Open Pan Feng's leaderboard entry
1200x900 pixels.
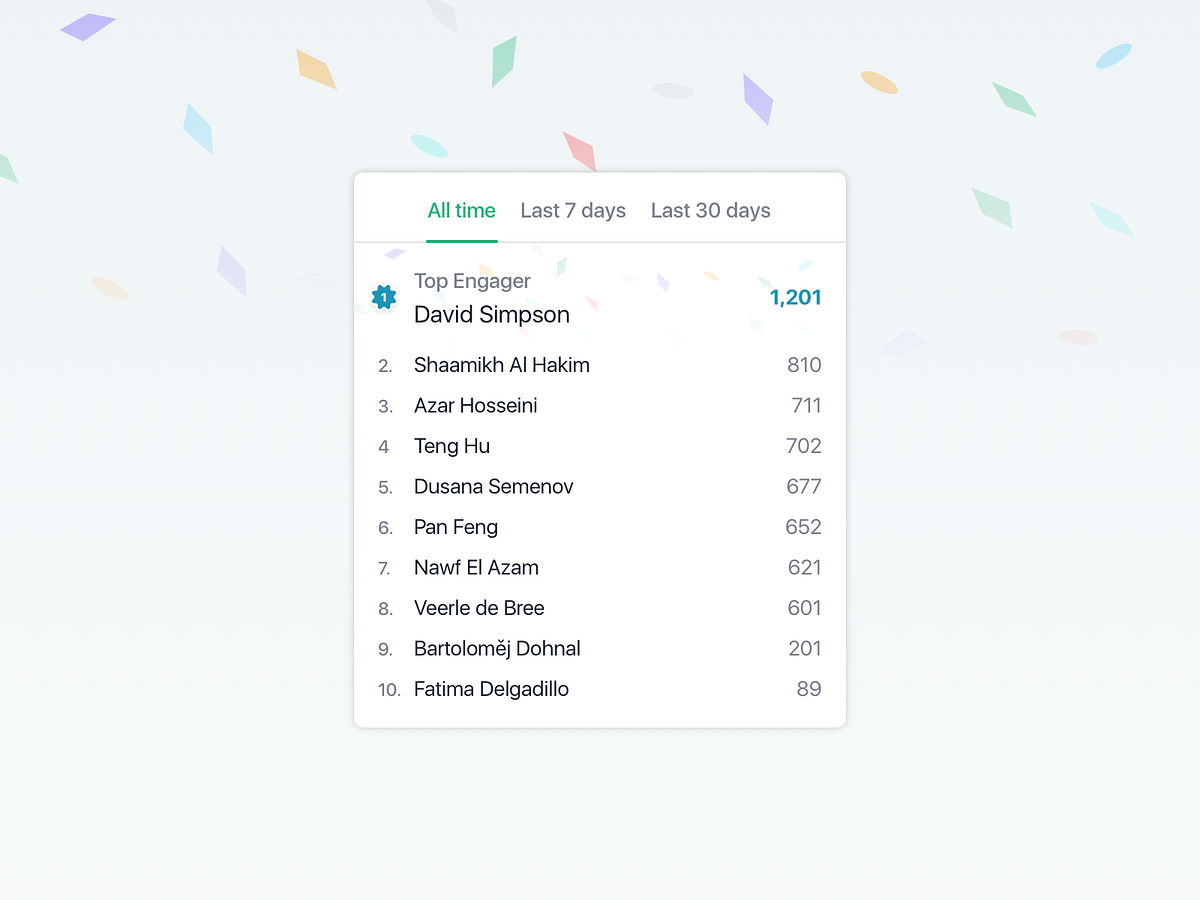pyautogui.click(x=455, y=527)
